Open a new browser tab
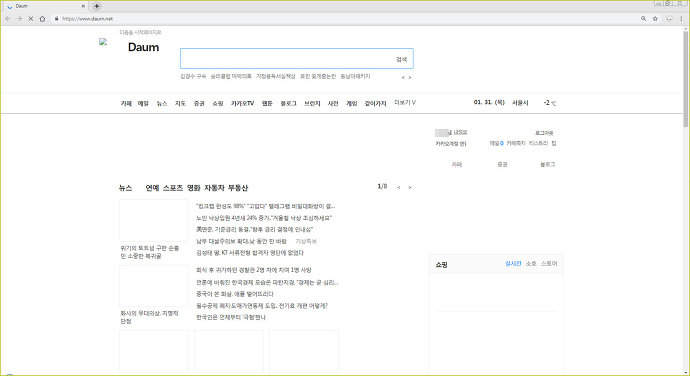690x376 pixels. click(x=96, y=6)
